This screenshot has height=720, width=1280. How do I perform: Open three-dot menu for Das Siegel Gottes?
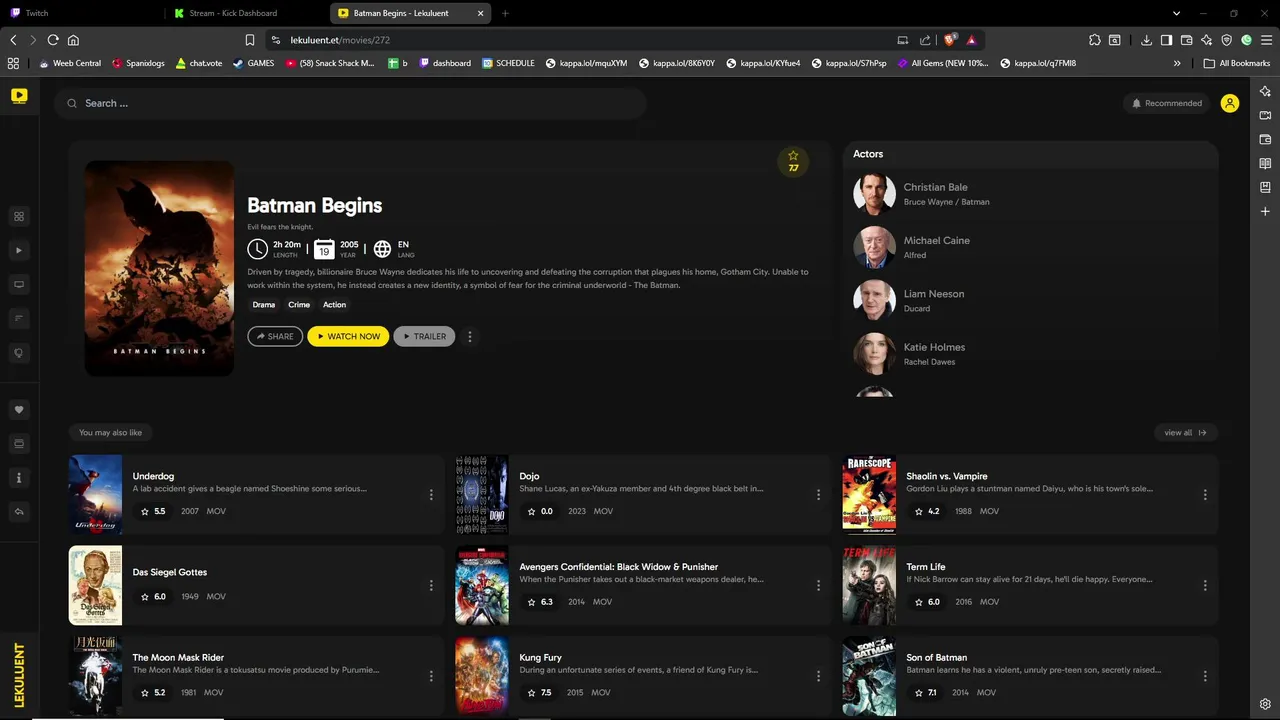(x=431, y=586)
